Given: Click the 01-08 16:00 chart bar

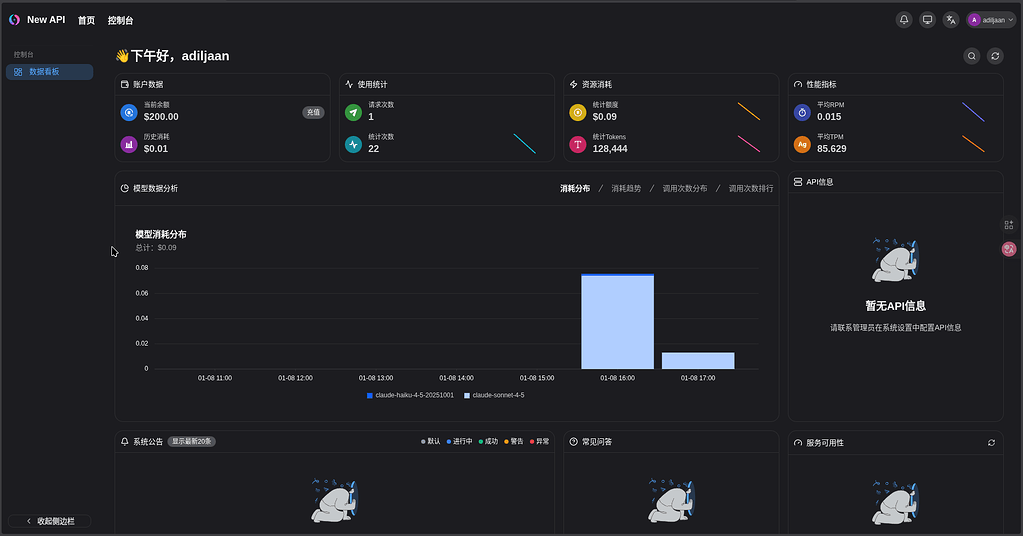Looking at the screenshot, I should pyautogui.click(x=617, y=321).
